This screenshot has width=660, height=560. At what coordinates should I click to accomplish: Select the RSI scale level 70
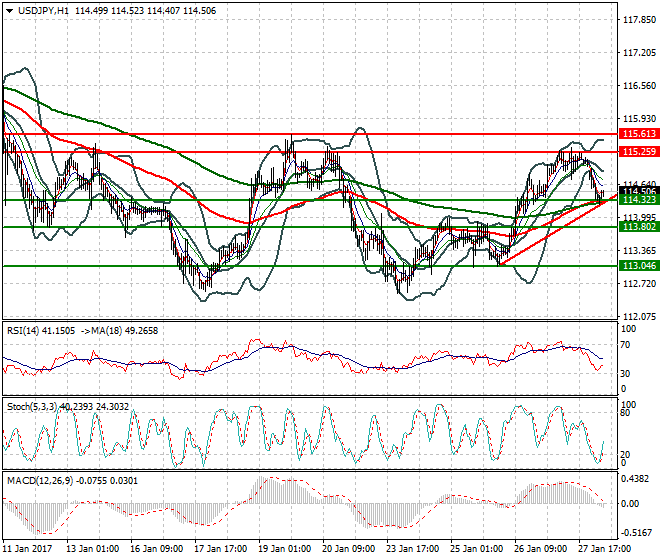pos(625,345)
